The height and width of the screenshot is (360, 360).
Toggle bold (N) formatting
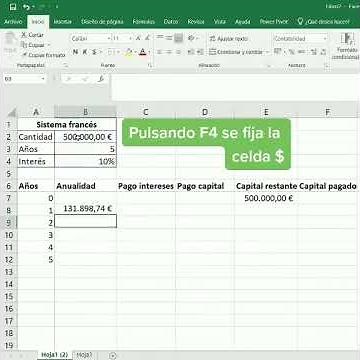point(75,52)
